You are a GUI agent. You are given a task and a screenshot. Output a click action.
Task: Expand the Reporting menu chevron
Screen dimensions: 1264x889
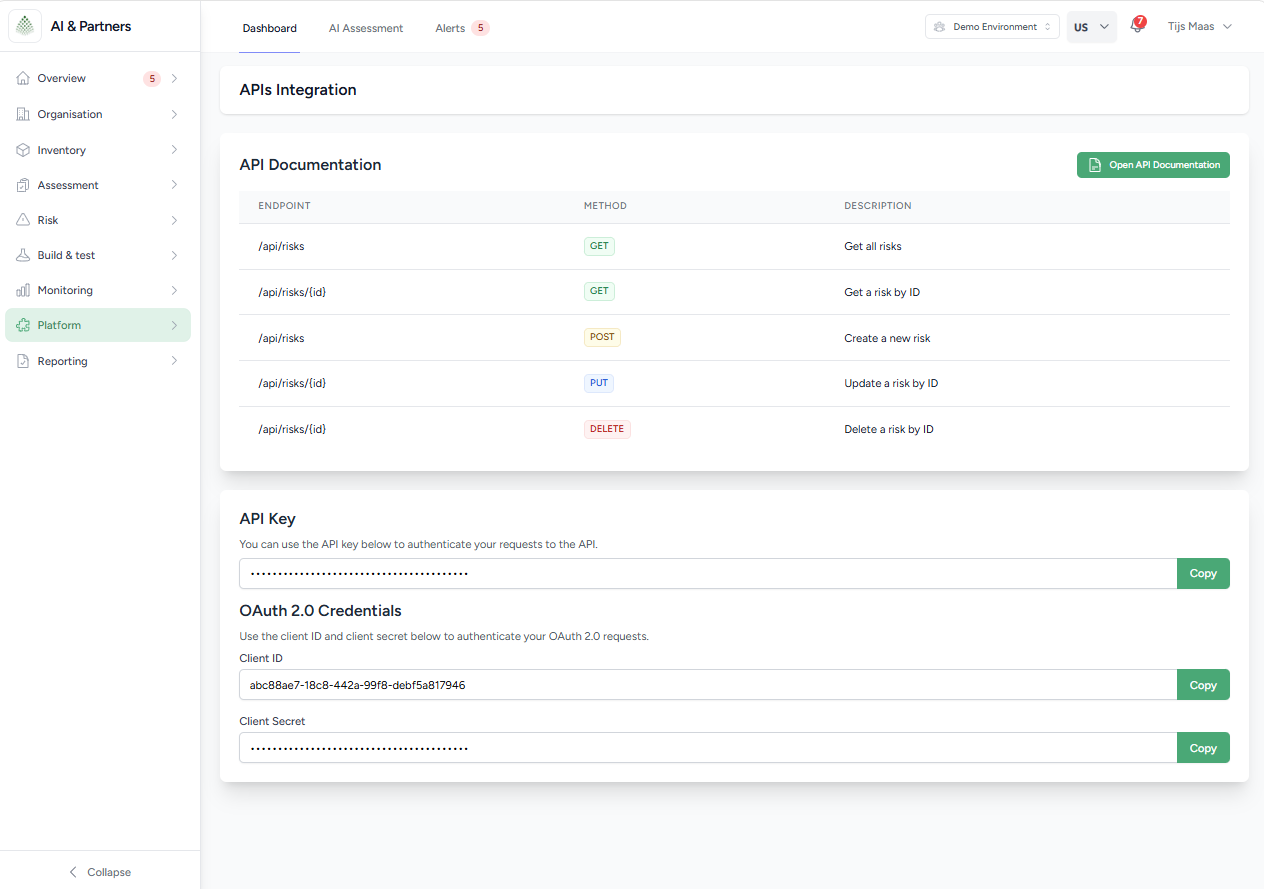(x=174, y=361)
